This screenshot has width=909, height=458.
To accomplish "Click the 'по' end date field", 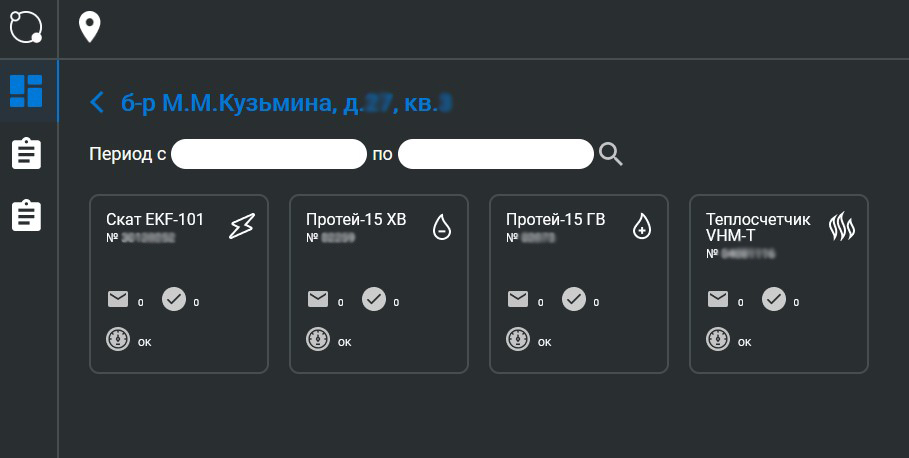I will point(496,154).
